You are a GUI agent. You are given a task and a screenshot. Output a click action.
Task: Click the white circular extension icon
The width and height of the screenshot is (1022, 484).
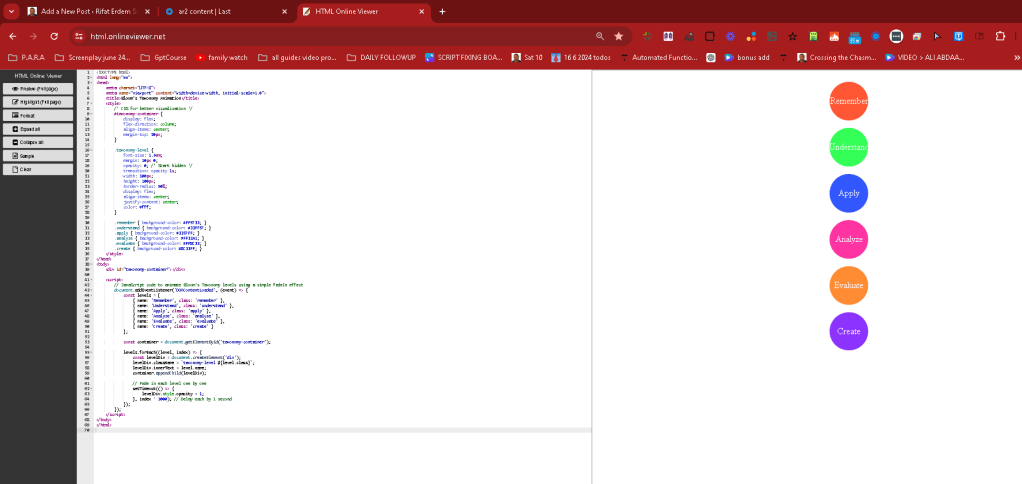coord(896,36)
